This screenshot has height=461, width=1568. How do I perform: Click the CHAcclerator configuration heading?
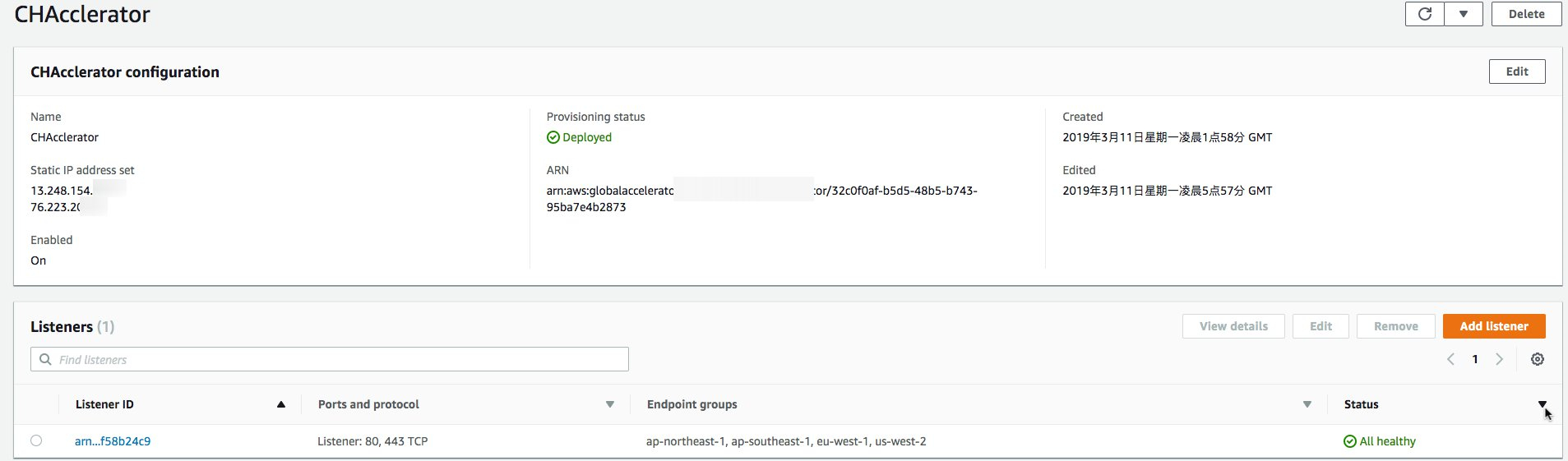click(x=125, y=71)
